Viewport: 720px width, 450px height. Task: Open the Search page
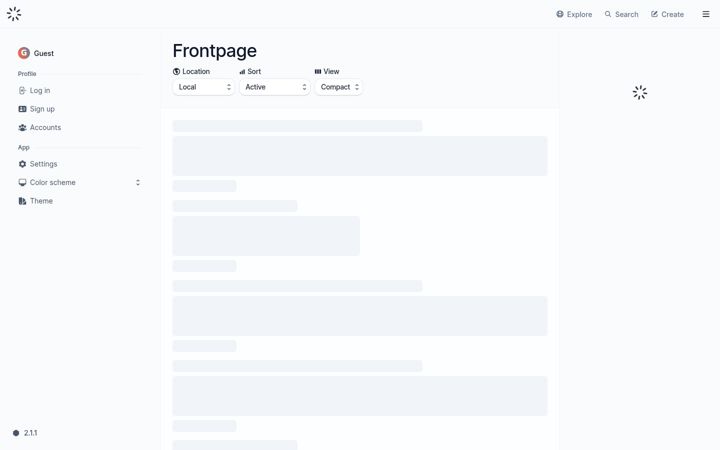pos(621,14)
